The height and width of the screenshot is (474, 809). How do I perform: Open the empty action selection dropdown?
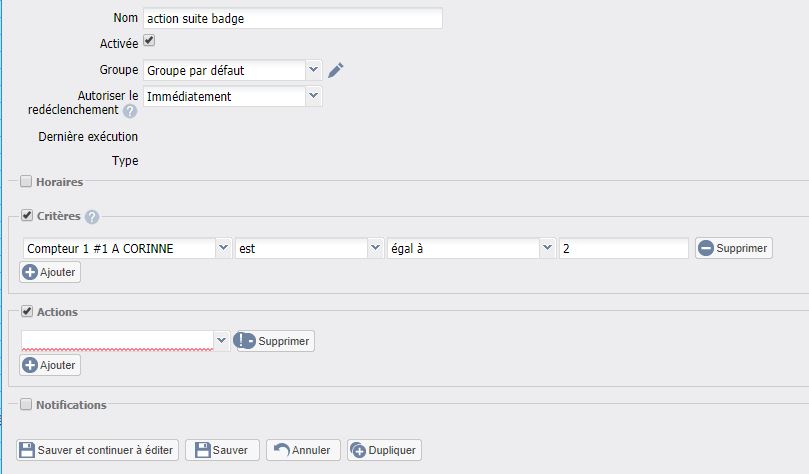(222, 341)
